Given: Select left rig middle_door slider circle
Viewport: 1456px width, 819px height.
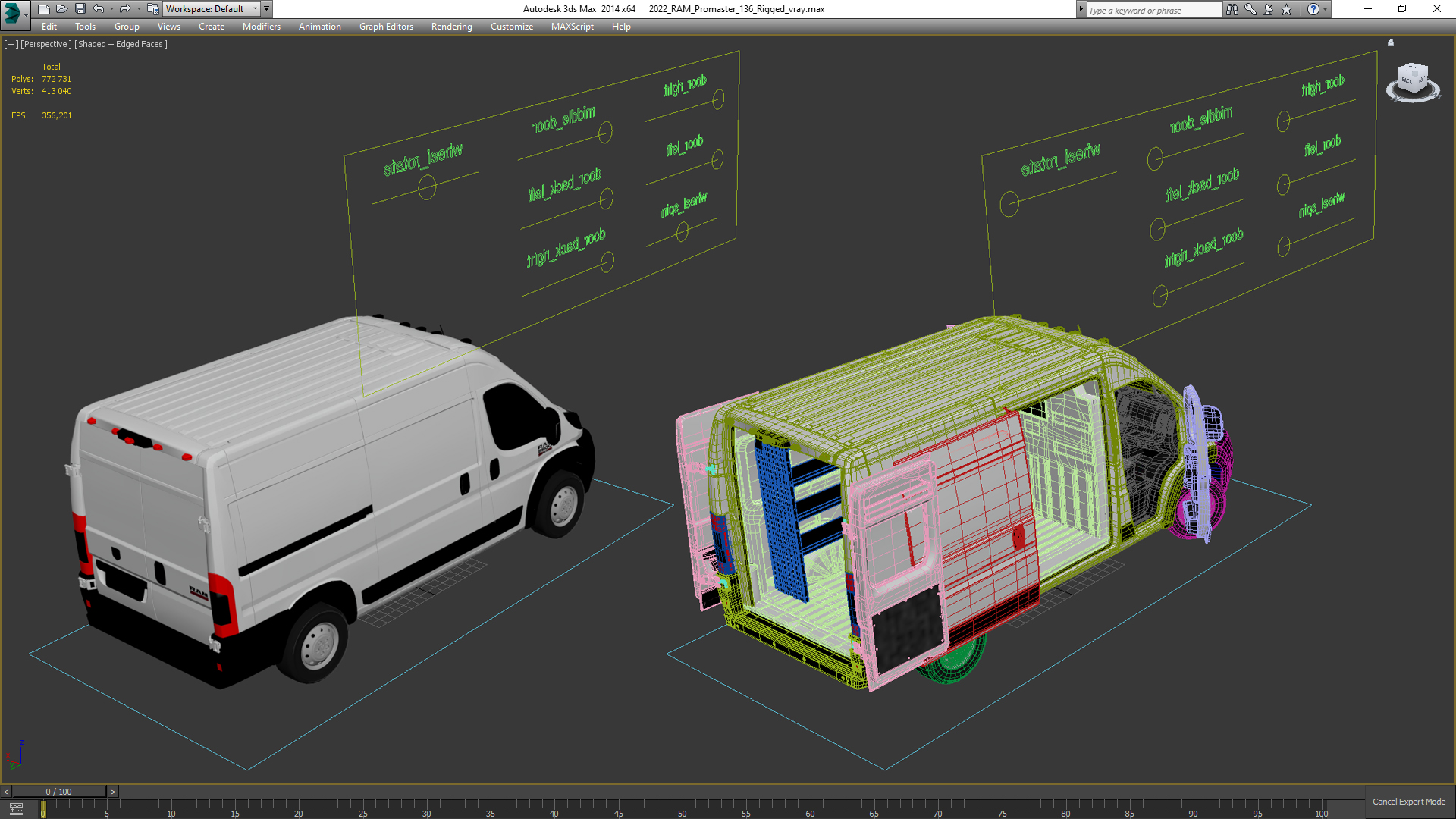Looking at the screenshot, I should click(605, 133).
